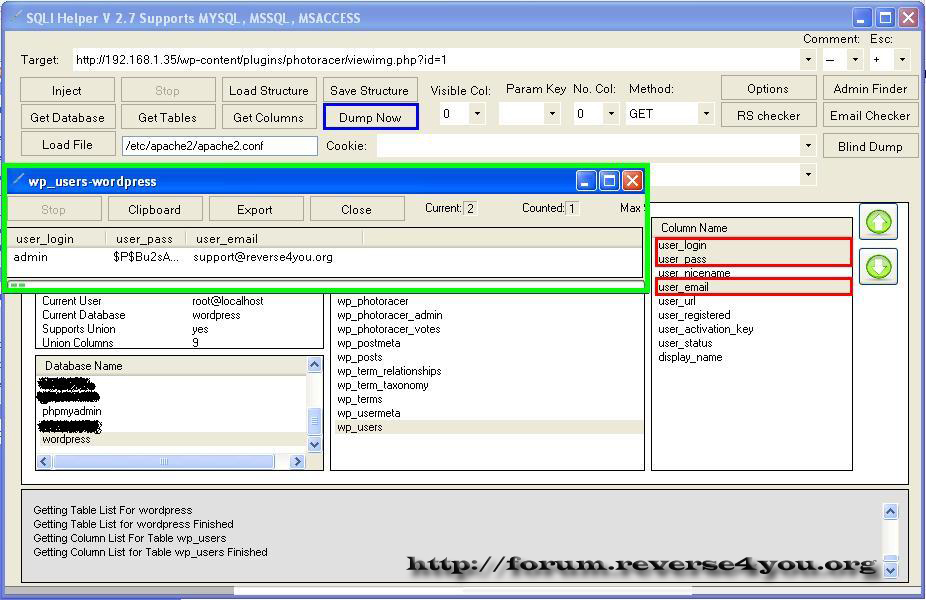Click the file path field /etc/apache2/apache2.conf
926x600 pixels.
pos(220,146)
